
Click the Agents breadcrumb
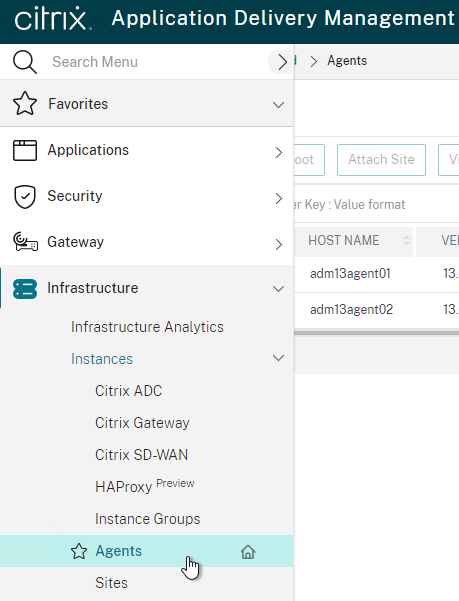347,61
